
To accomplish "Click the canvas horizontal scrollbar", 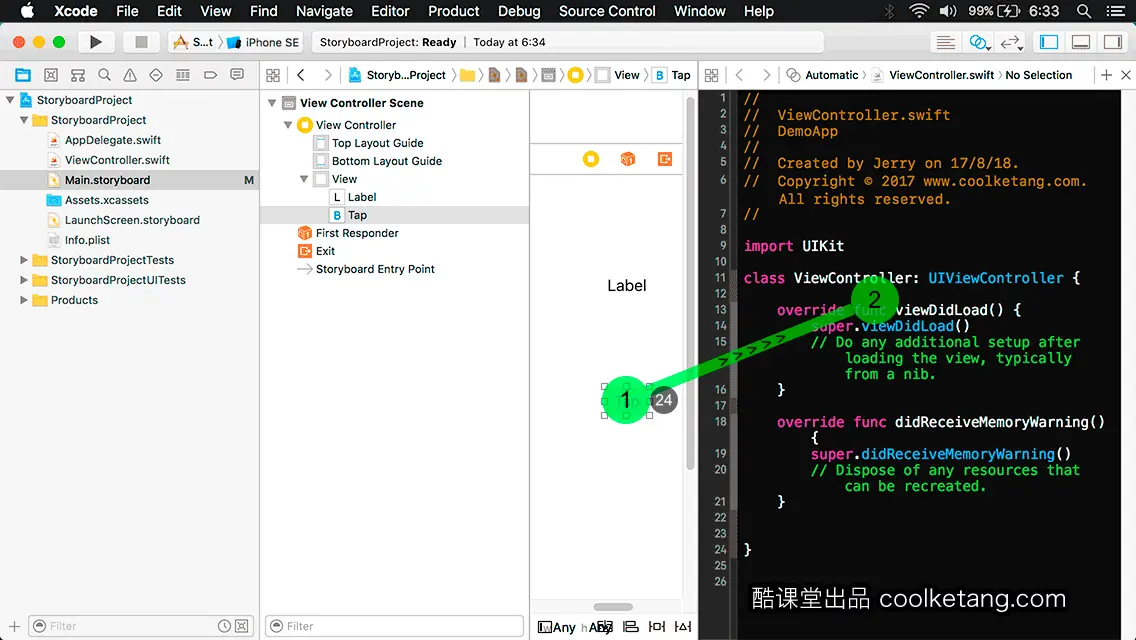I will (x=613, y=607).
